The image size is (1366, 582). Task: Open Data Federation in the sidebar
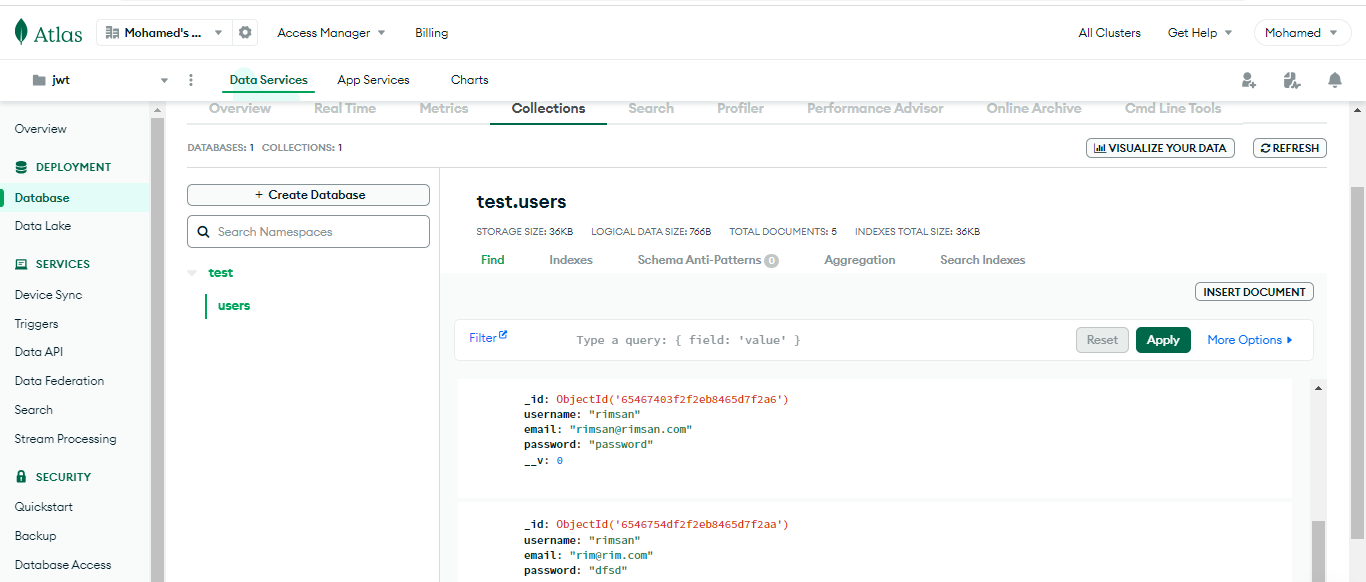59,381
